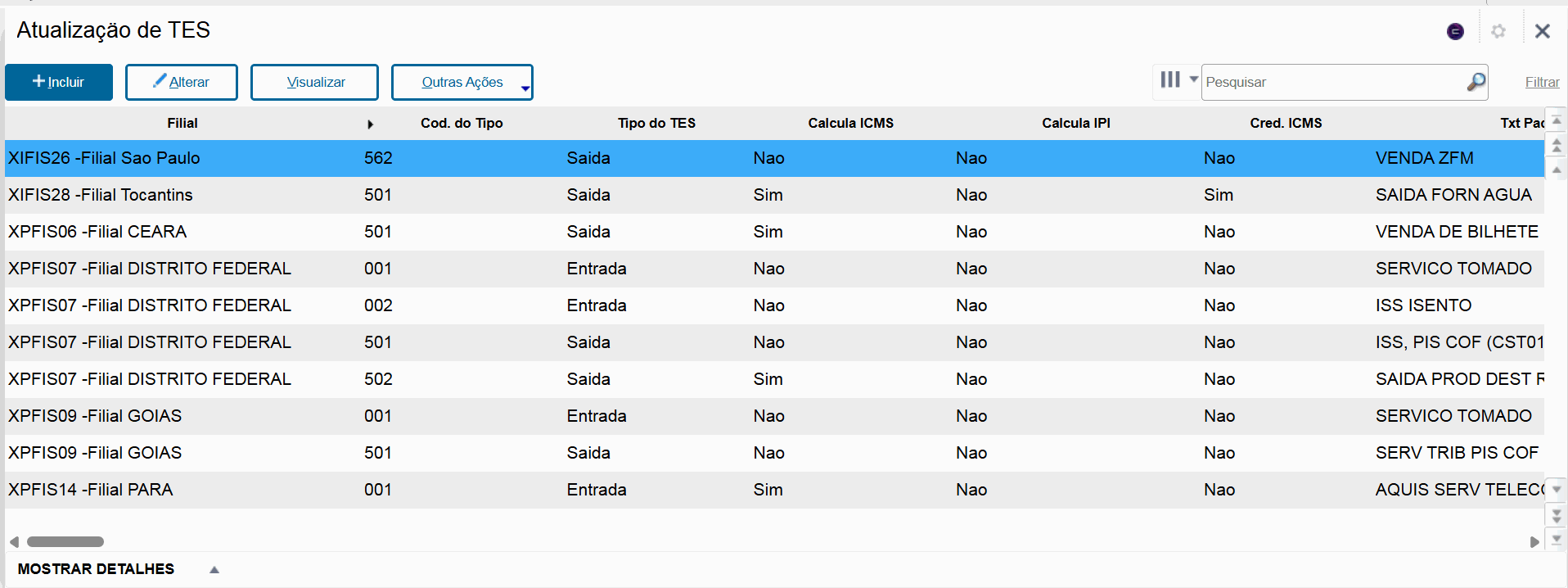Page down with the double down arrows
Screen dimensions: 1568x588
(1557, 515)
